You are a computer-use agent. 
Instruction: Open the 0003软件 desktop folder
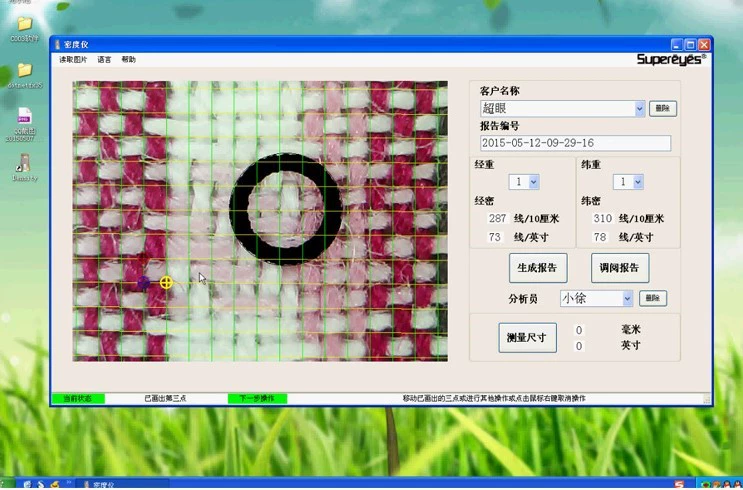point(24,29)
